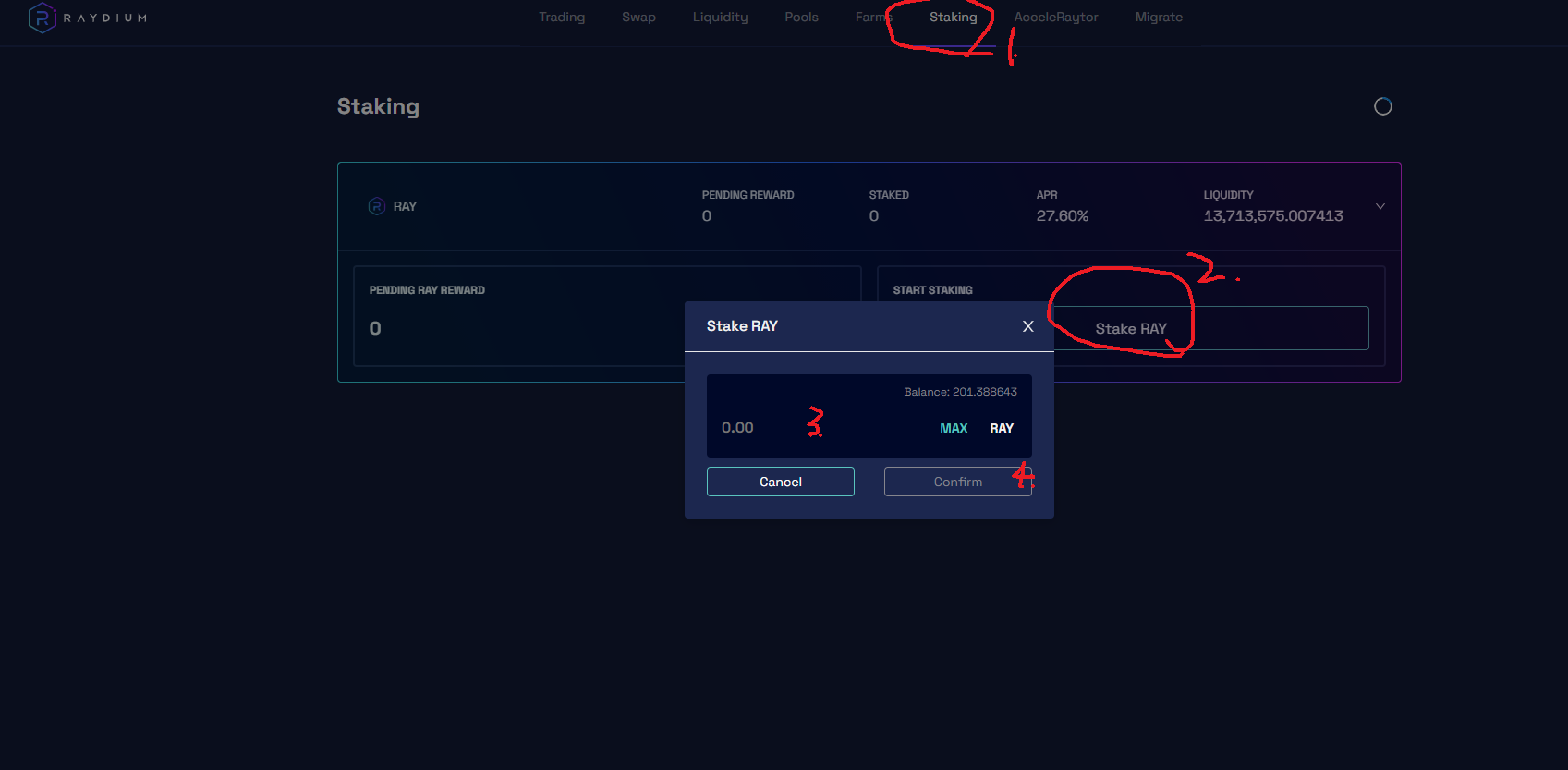Click the PENDING RAY REWARD label
This screenshot has width=1568, height=770.
(x=427, y=290)
